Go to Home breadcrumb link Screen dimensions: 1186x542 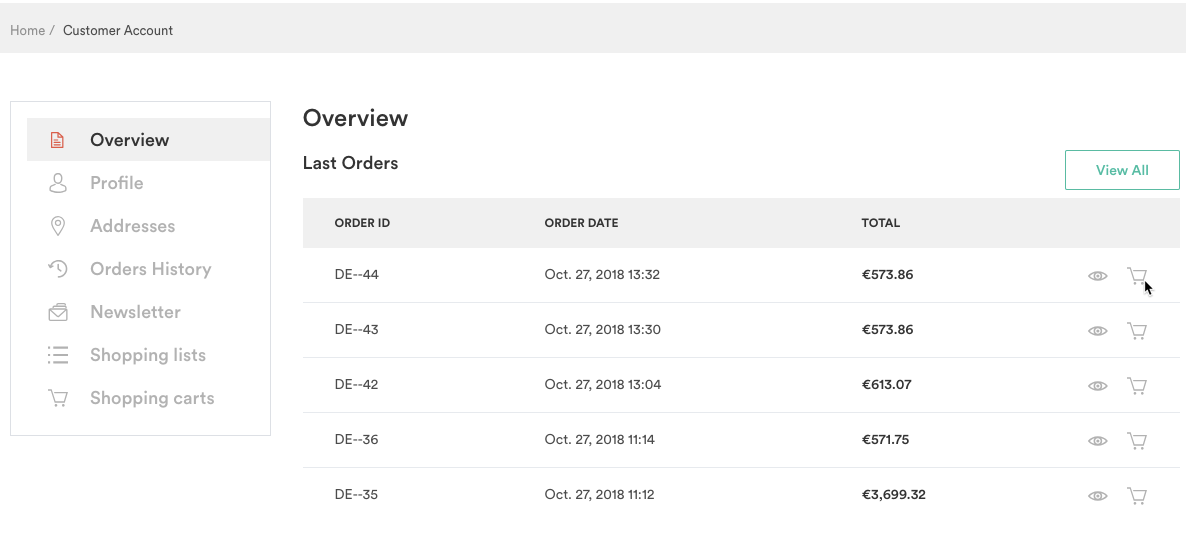pyautogui.click(x=27, y=31)
